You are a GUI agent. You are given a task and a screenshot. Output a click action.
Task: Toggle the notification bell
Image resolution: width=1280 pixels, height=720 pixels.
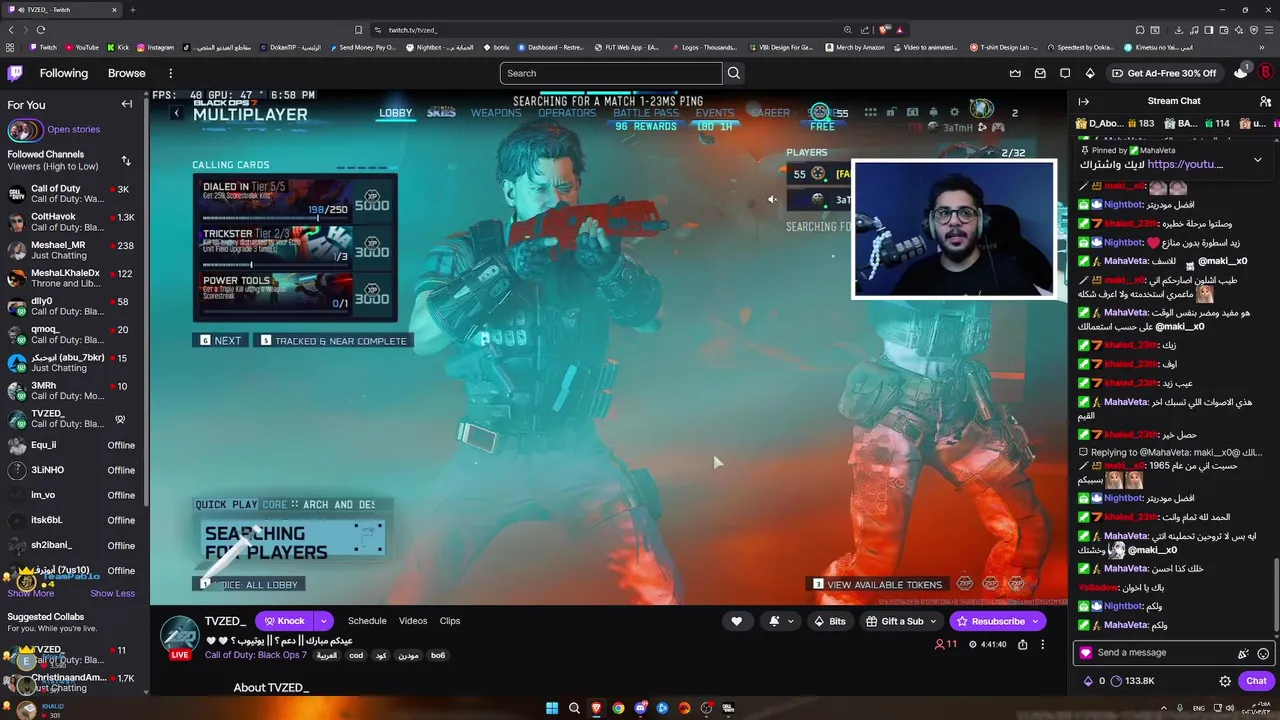coord(774,621)
